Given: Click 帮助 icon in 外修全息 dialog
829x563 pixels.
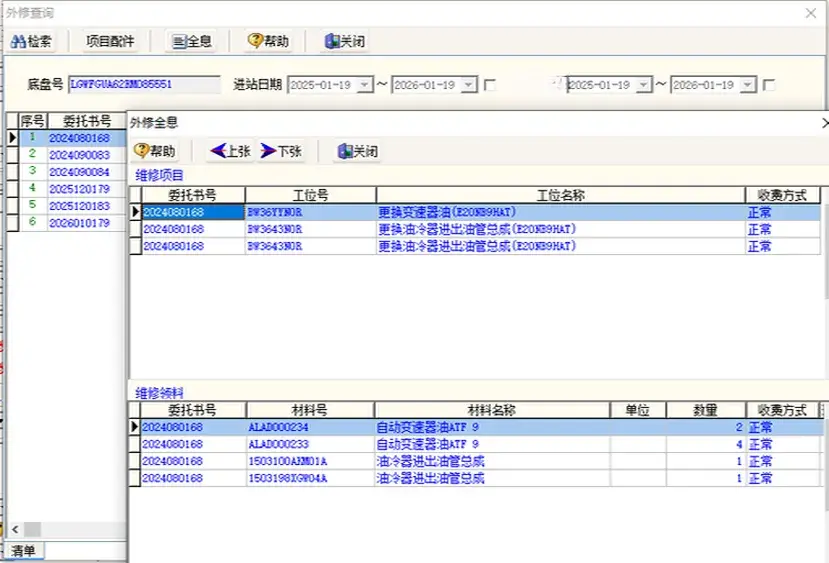Looking at the screenshot, I should 142,151.
